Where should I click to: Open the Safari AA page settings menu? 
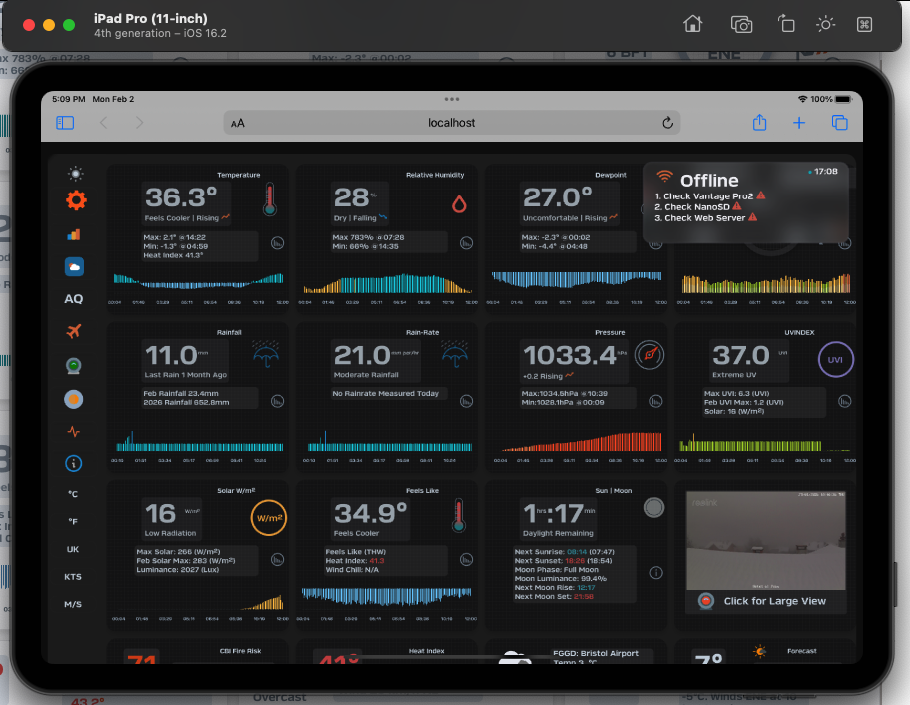pyautogui.click(x=237, y=123)
